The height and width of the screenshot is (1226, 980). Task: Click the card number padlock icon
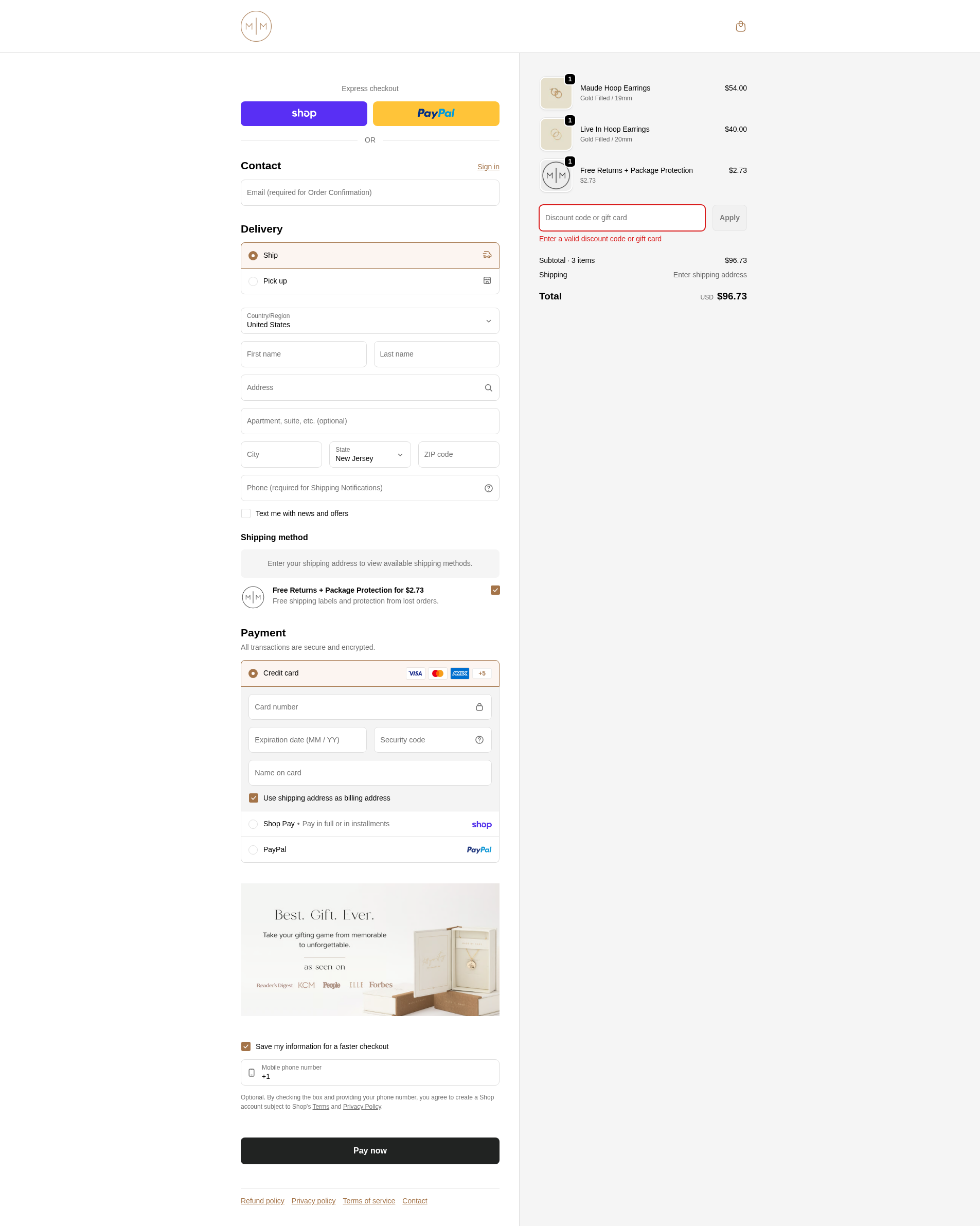(x=479, y=707)
